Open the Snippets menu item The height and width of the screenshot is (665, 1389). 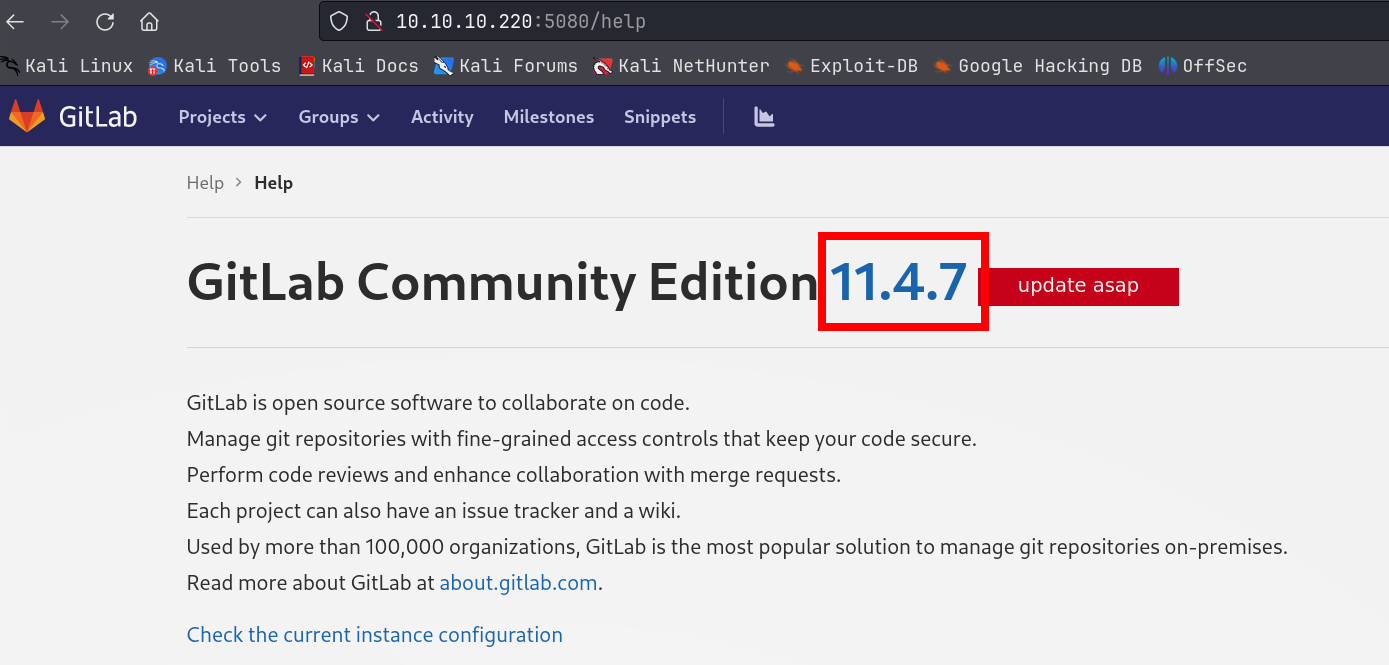(660, 117)
